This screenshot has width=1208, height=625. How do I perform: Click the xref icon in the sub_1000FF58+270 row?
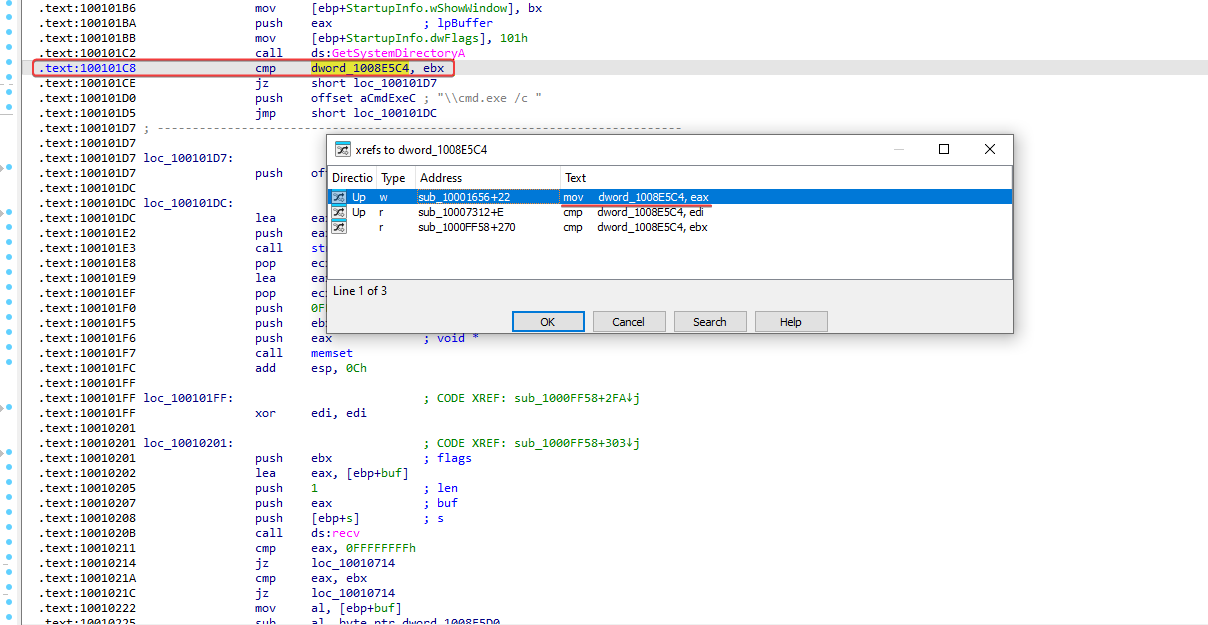pos(339,227)
